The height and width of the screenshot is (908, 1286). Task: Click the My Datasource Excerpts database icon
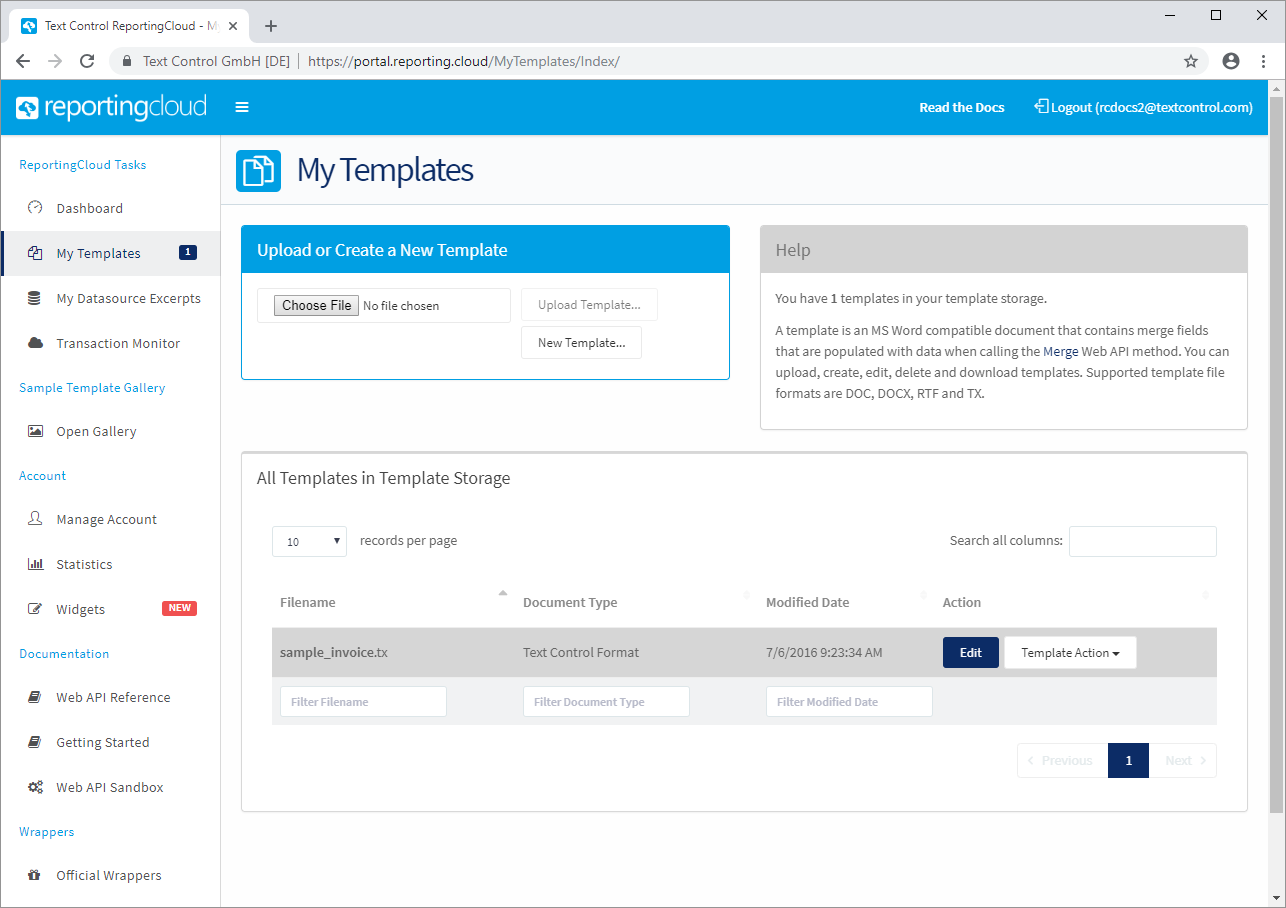[x=35, y=298]
